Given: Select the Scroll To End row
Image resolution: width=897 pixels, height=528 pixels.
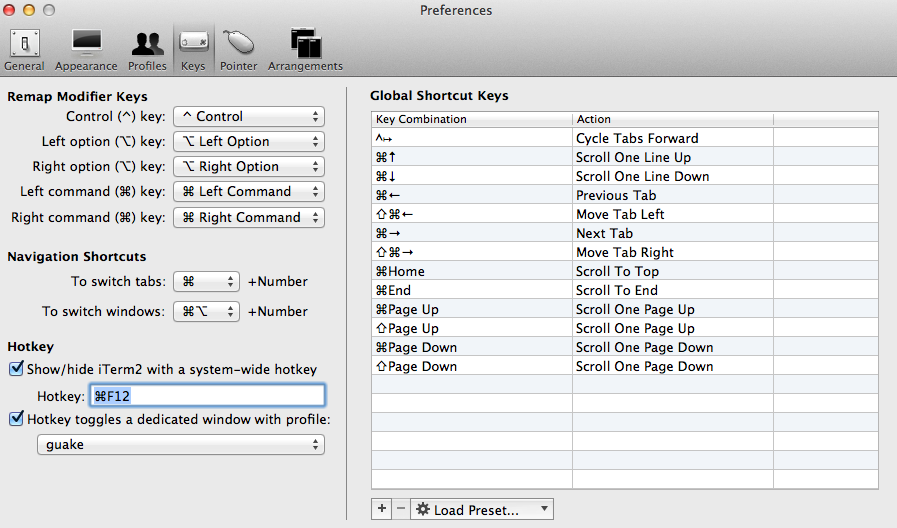Looking at the screenshot, I should tap(625, 289).
